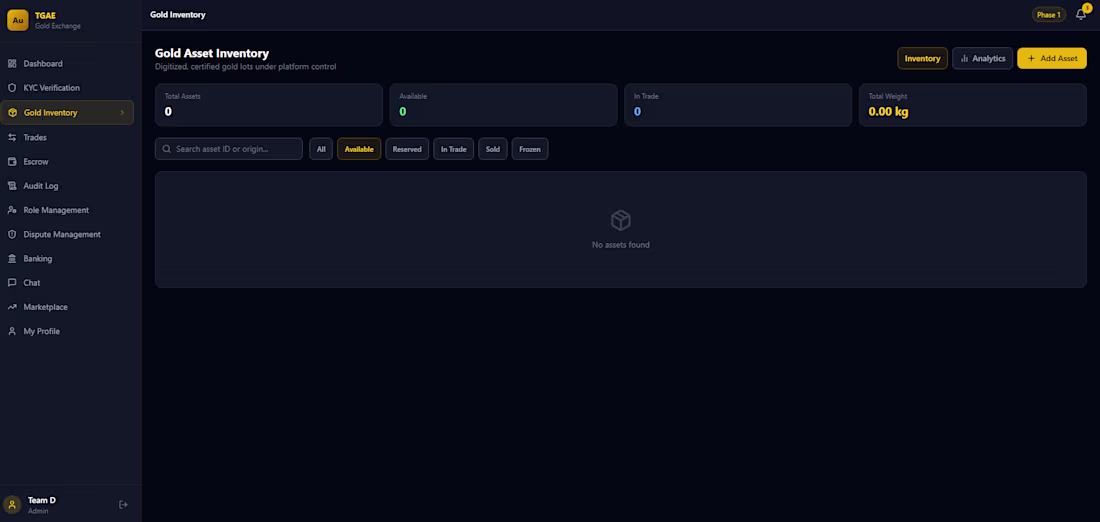1100x522 pixels.
Task: Click the bar chart icon on Analytics
Action: pyautogui.click(x=965, y=59)
